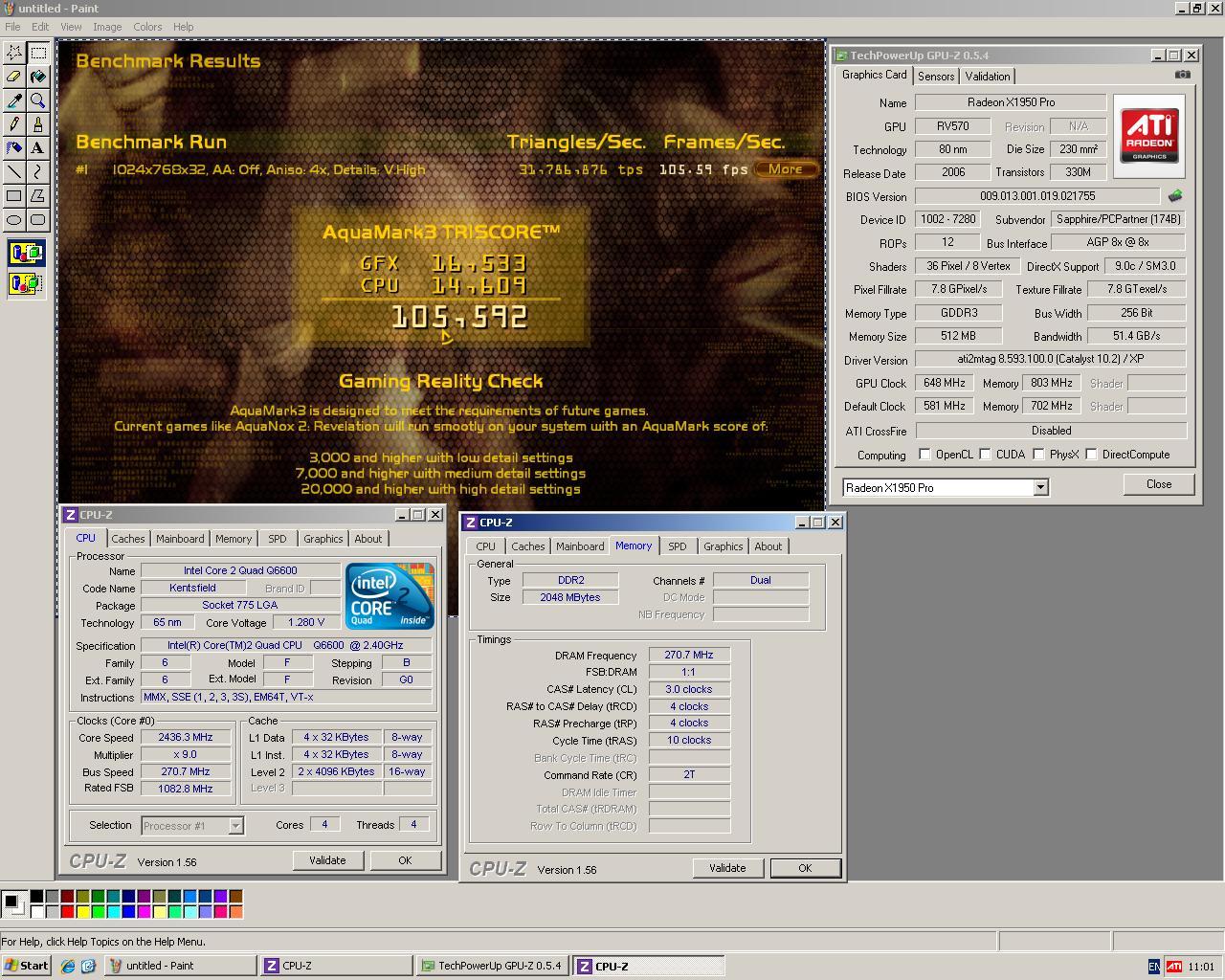Open the Start menu
1225x980 pixels.
pos(27,966)
